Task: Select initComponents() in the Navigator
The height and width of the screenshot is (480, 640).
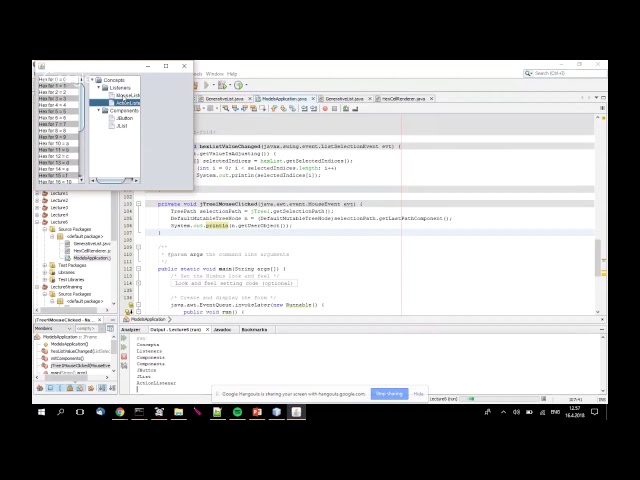Action: click(67, 358)
